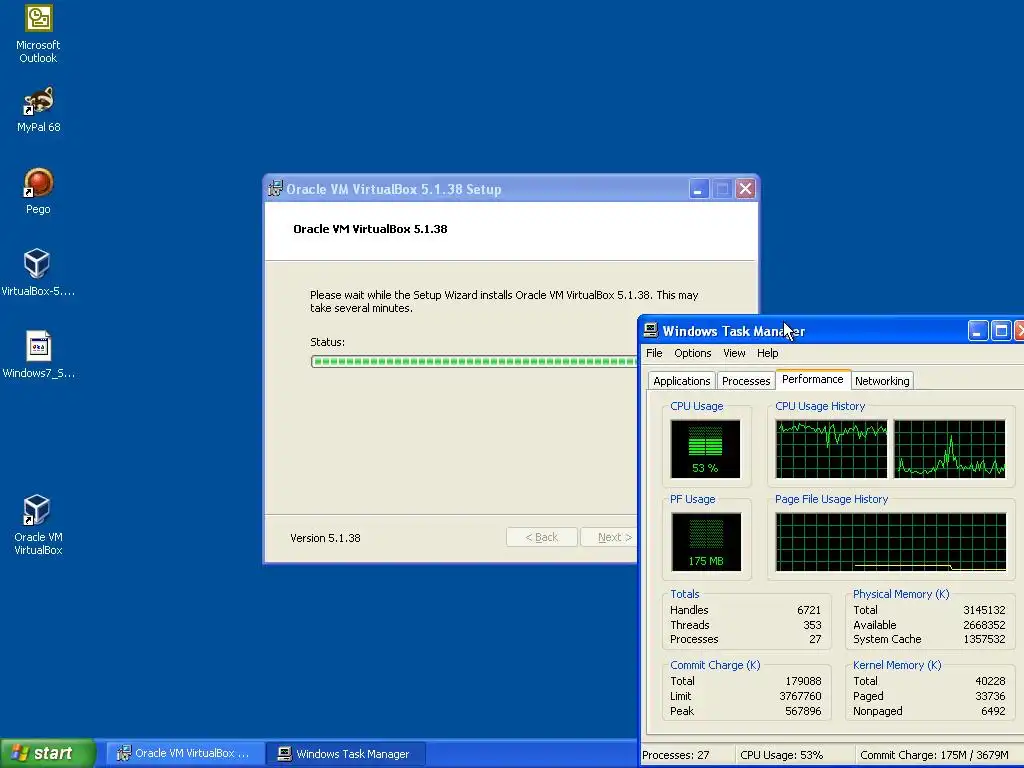Screen dimensions: 1024x768
Task: Click the PF Usage 175 MB meter
Action: (x=706, y=541)
